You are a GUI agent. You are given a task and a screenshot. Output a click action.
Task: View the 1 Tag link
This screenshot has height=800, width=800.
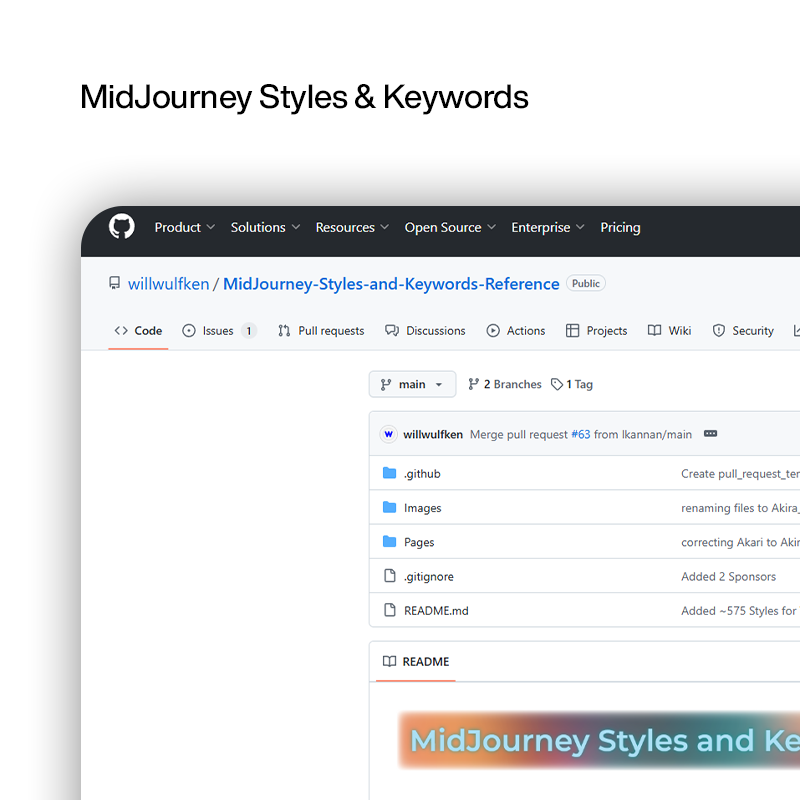tap(572, 384)
